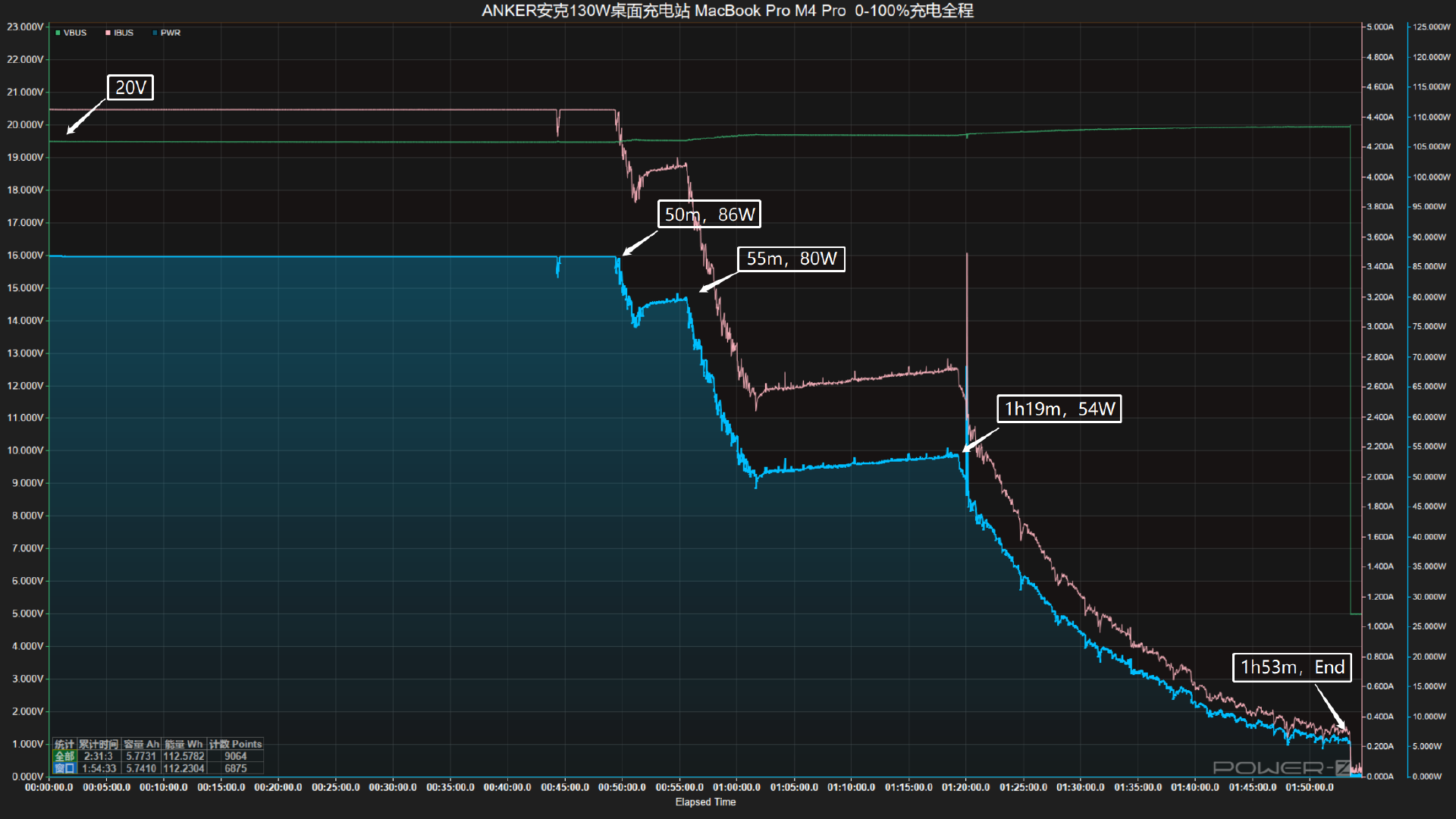
Task: Click the 5.7410 capacity value
Action: point(141,768)
